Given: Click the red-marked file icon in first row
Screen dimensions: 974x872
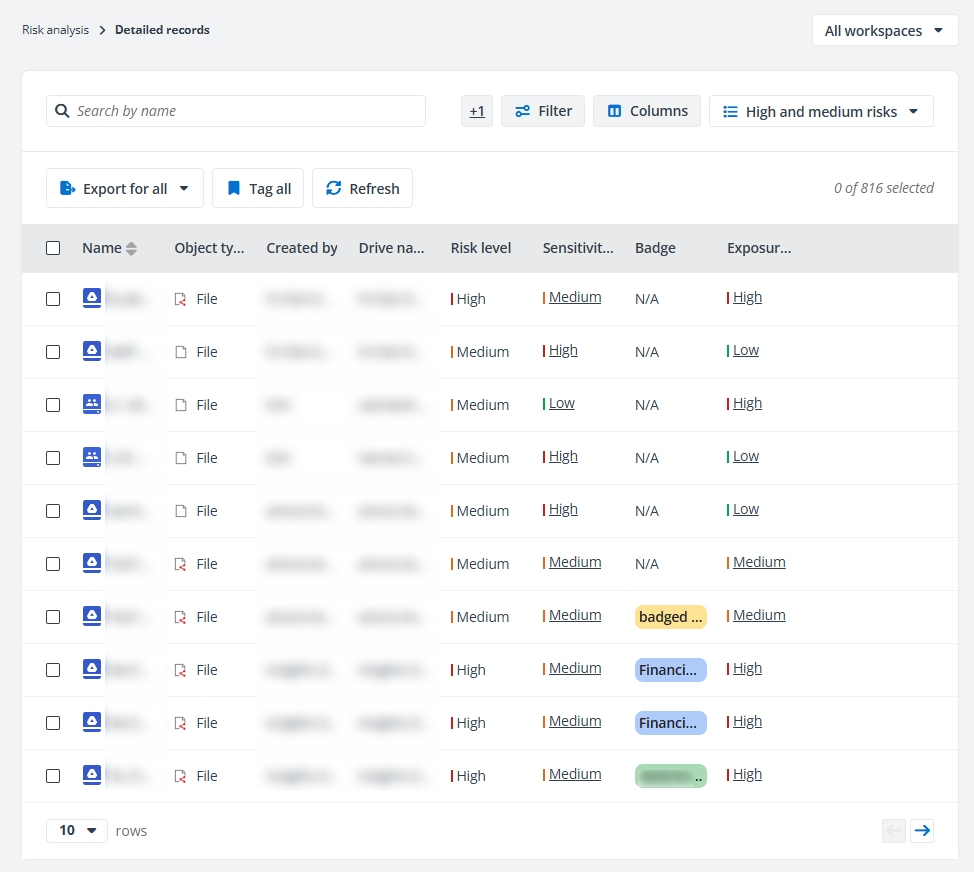Looking at the screenshot, I should coord(180,299).
